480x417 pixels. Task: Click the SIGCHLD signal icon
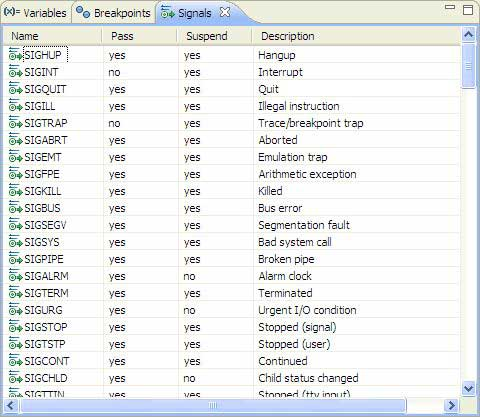point(15,377)
